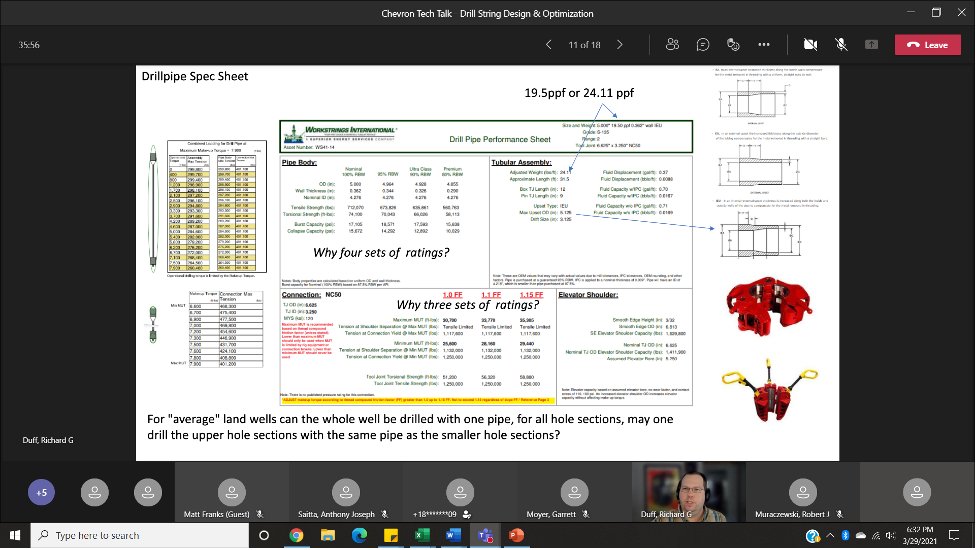The height and width of the screenshot is (550, 977).
Task: Click the shared Drillpipe Spec Sheet slide
Action: pyautogui.click(x=487, y=263)
